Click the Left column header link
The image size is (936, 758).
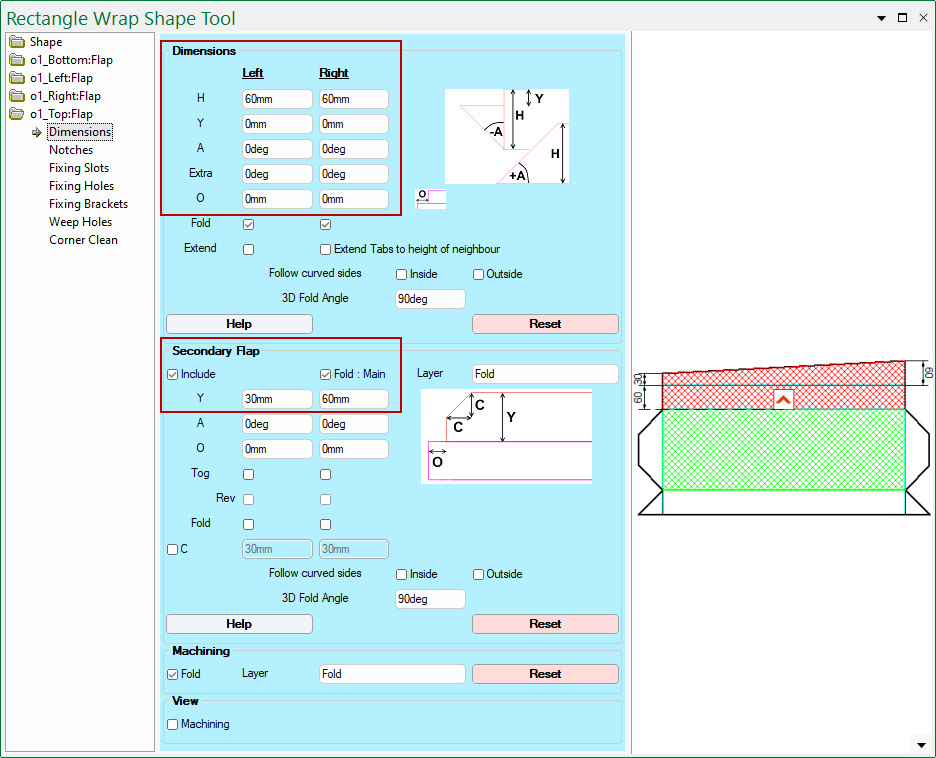click(x=253, y=73)
